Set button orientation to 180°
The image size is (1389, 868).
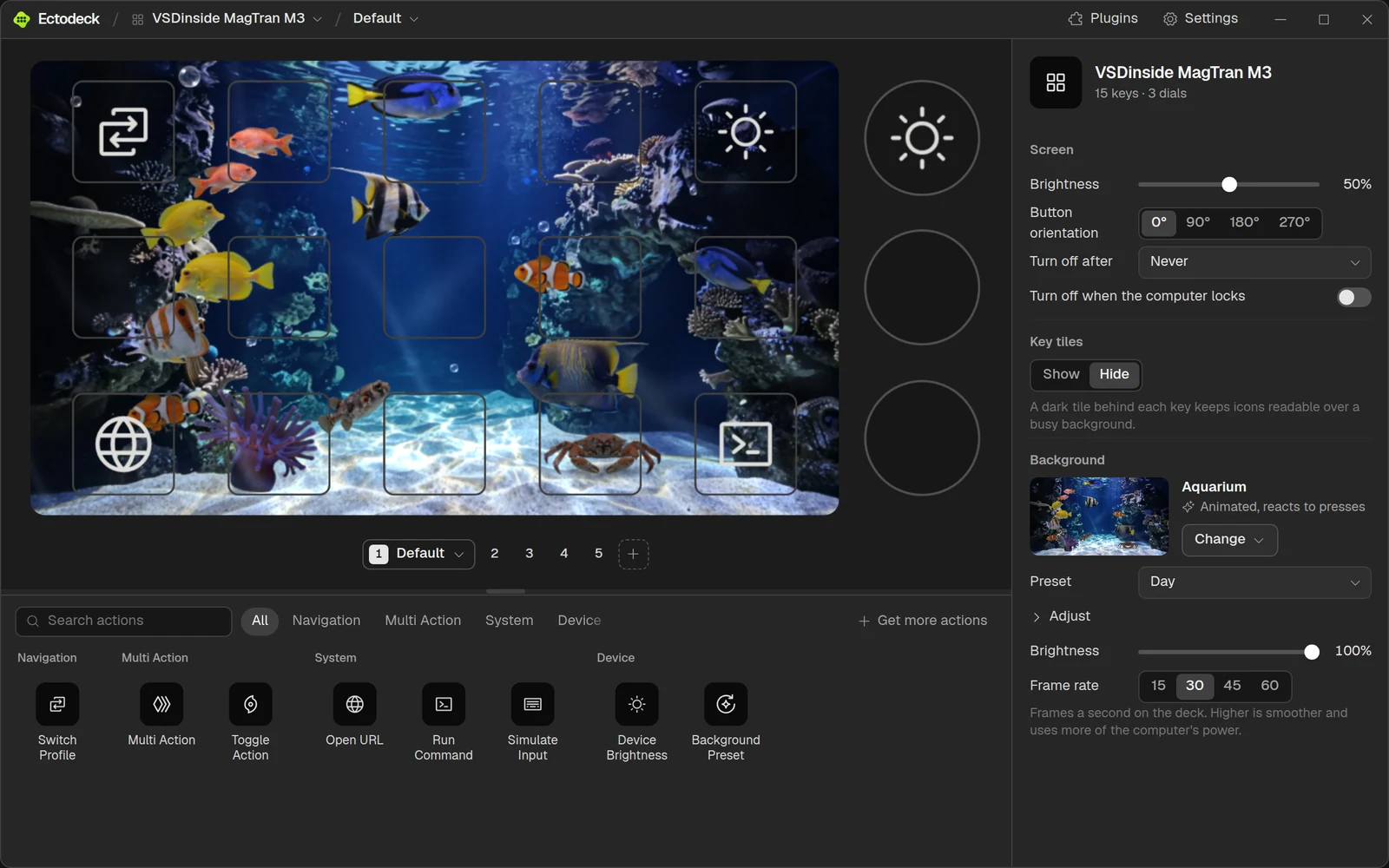pyautogui.click(x=1244, y=222)
